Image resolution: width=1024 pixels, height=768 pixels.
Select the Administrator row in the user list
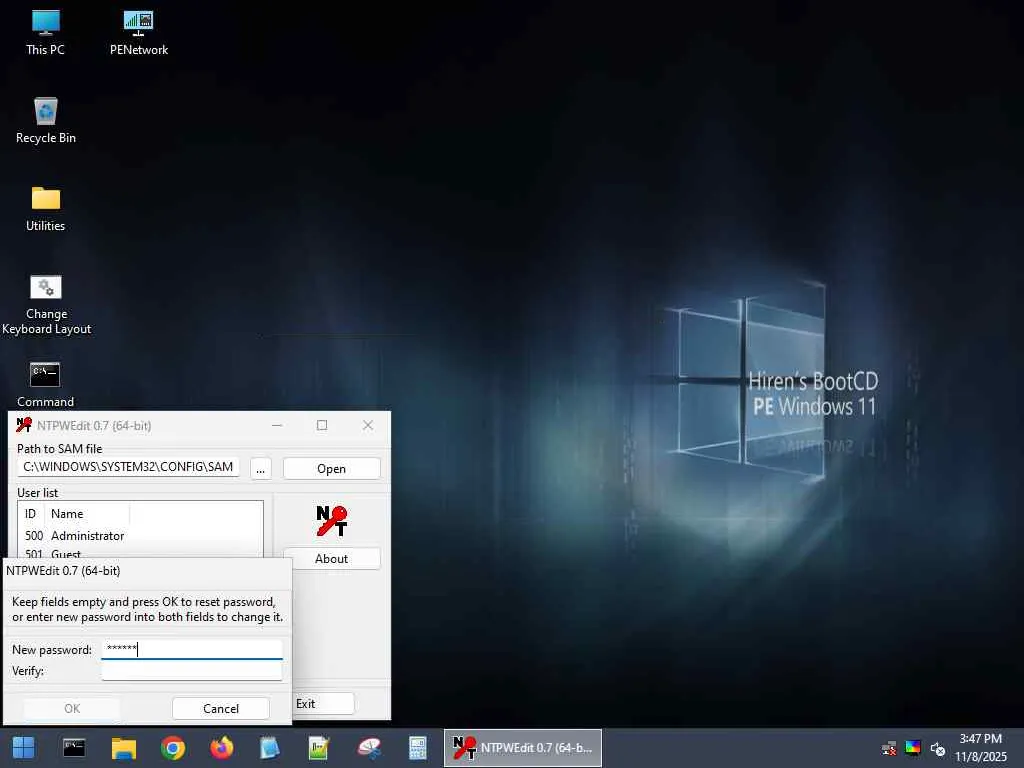[x=140, y=536]
